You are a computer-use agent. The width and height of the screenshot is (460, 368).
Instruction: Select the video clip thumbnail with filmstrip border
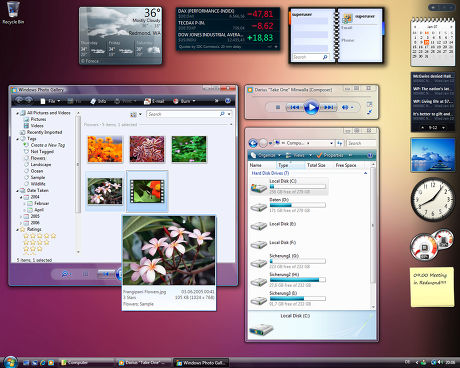pos(147,191)
